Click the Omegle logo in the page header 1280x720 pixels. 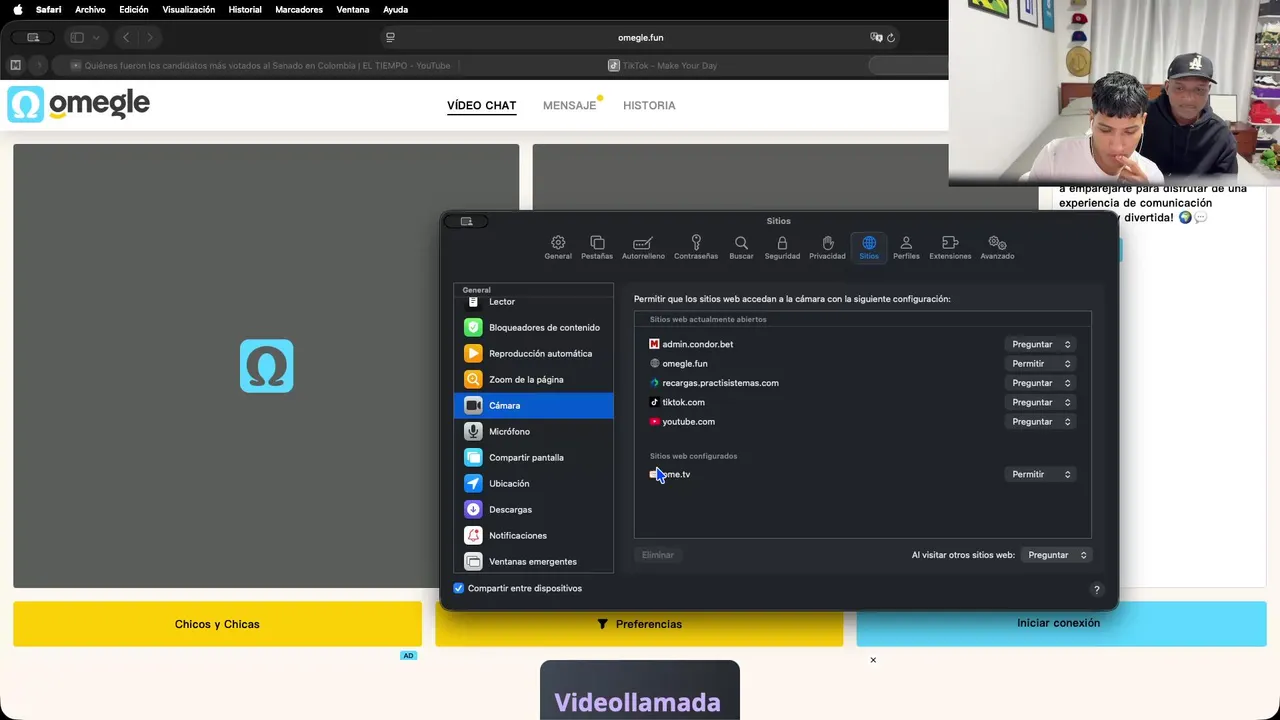click(78, 104)
